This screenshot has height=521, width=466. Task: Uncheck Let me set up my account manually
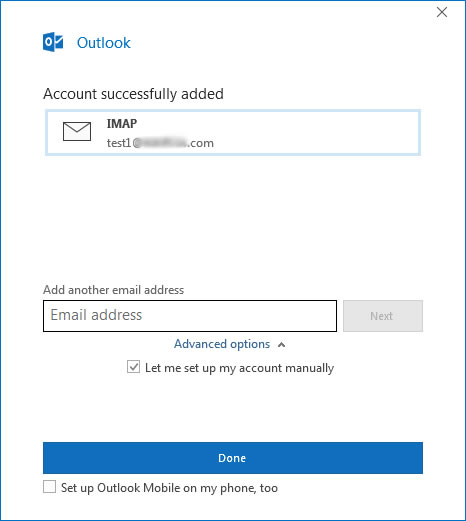[x=133, y=367]
